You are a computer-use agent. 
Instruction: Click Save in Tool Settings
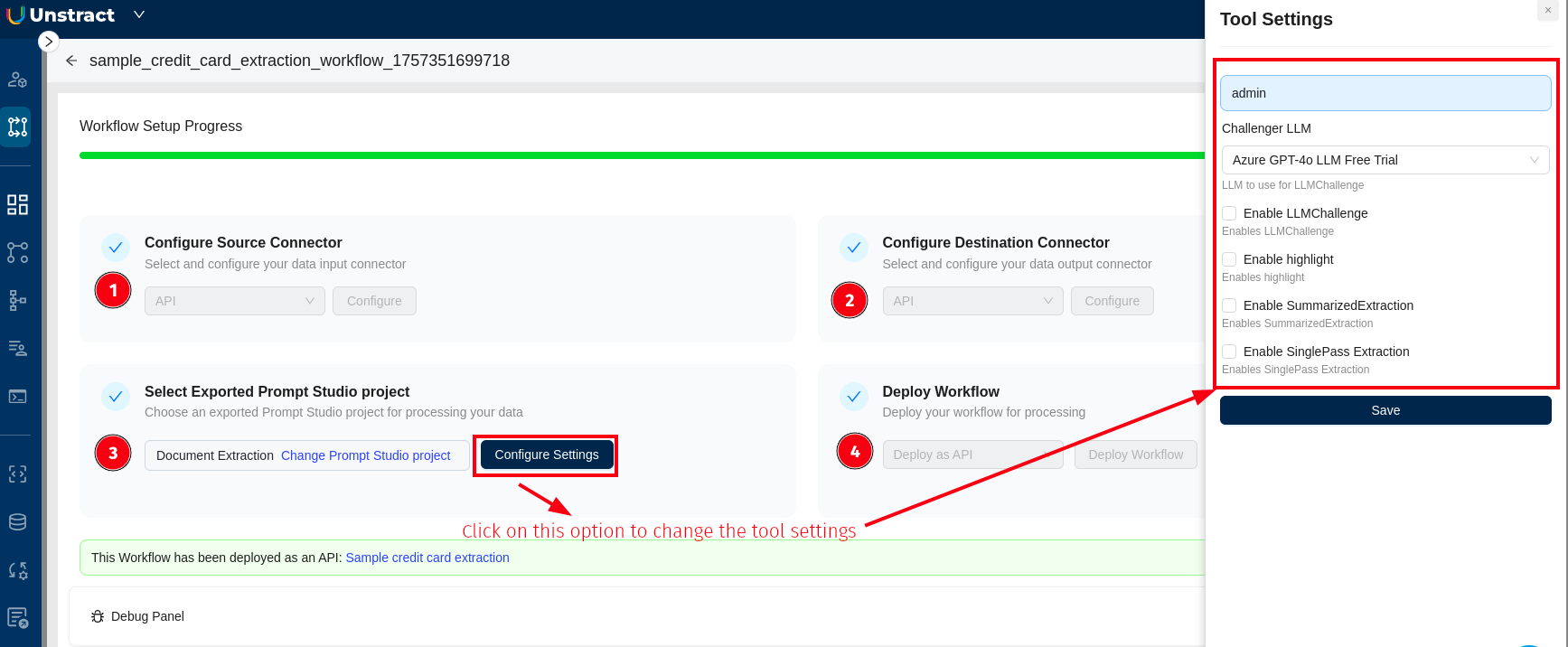[x=1385, y=410]
